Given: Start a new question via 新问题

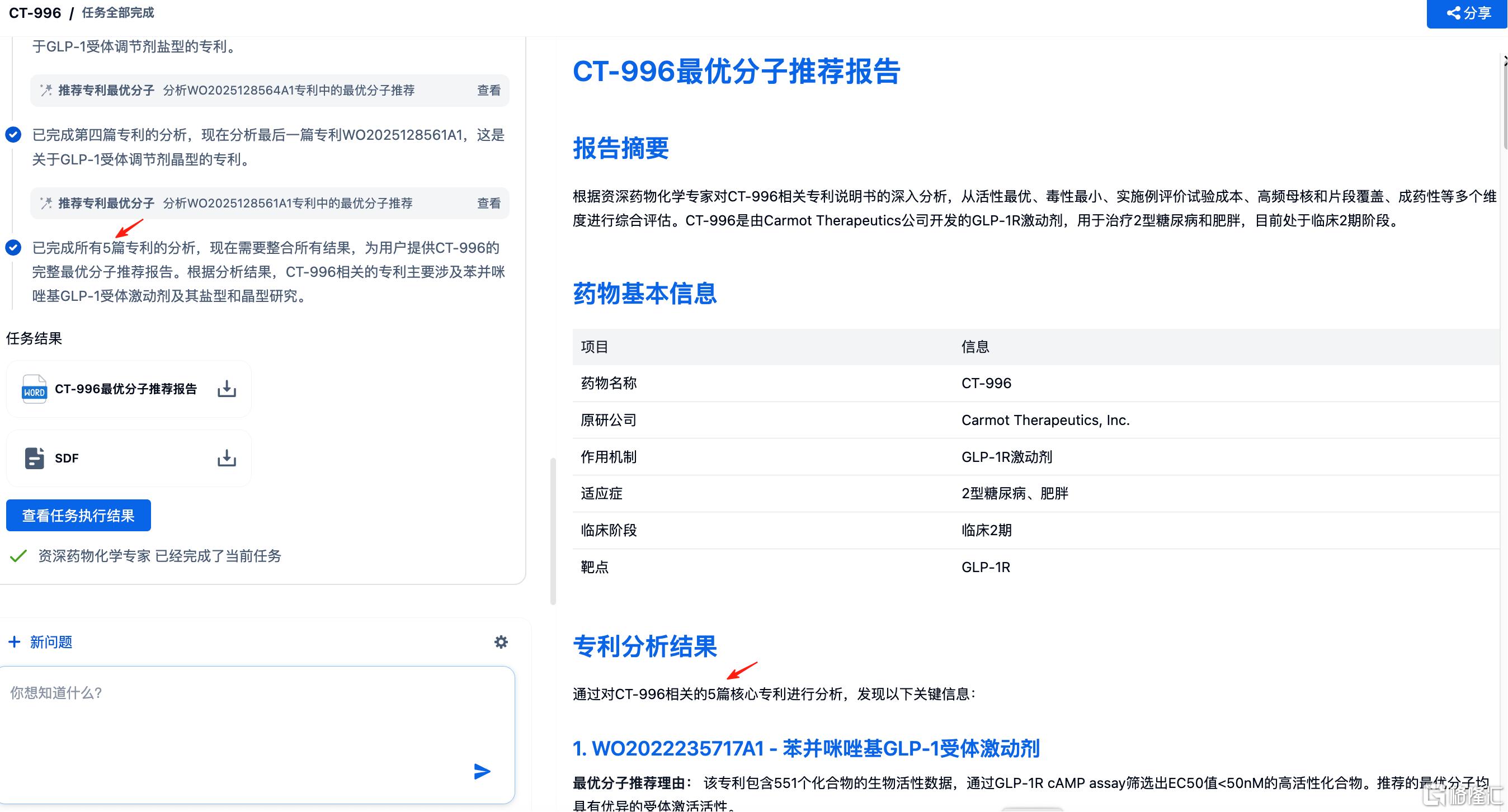Looking at the screenshot, I should [x=51, y=642].
